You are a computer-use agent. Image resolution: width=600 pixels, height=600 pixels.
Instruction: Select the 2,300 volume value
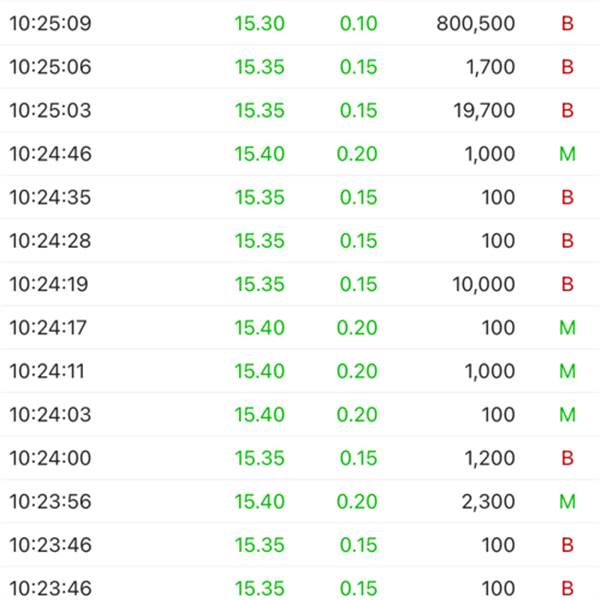[488, 502]
